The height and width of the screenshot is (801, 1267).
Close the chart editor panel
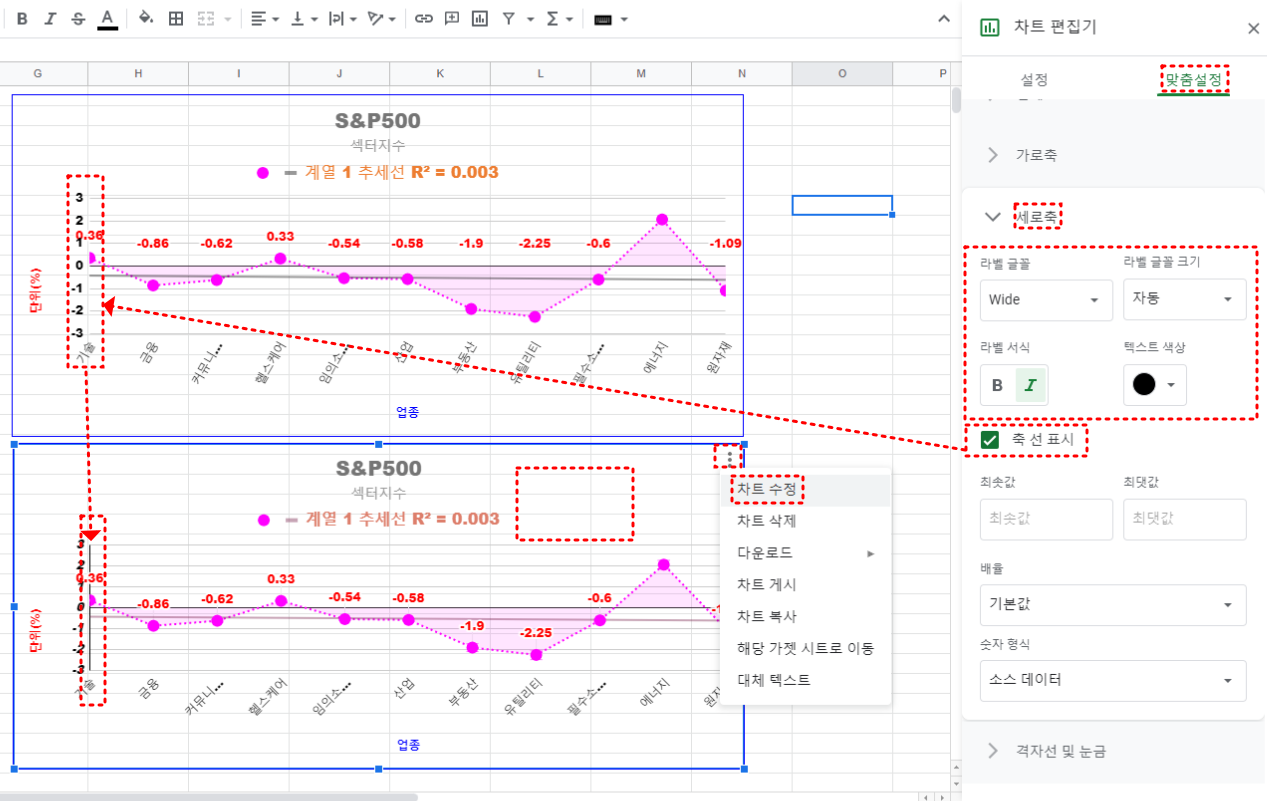pos(1253,28)
